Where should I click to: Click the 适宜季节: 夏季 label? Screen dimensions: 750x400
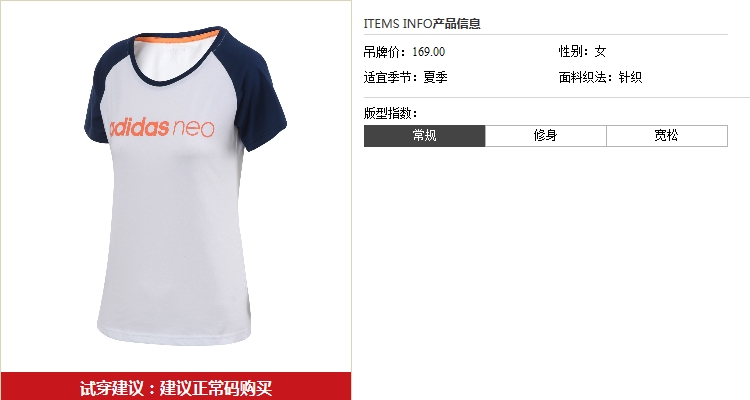406,77
